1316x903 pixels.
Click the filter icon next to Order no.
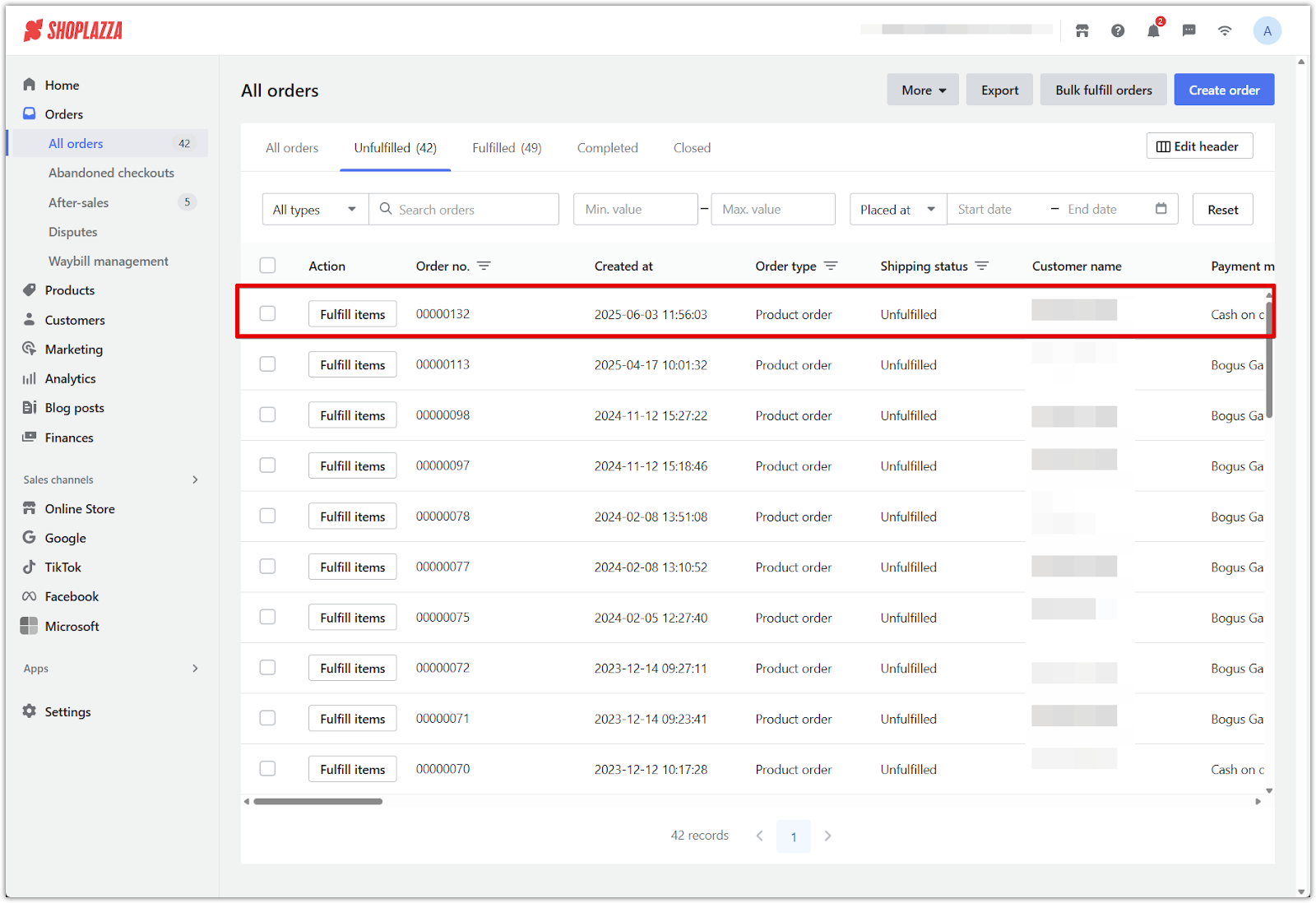point(484,266)
